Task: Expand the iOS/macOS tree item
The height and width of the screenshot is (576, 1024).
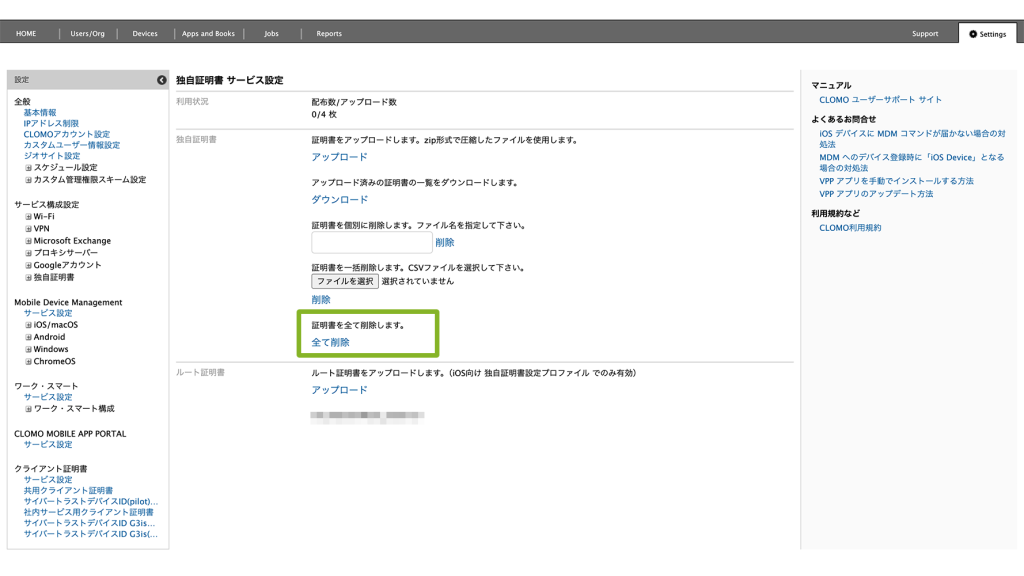Action: pyautogui.click(x=29, y=325)
